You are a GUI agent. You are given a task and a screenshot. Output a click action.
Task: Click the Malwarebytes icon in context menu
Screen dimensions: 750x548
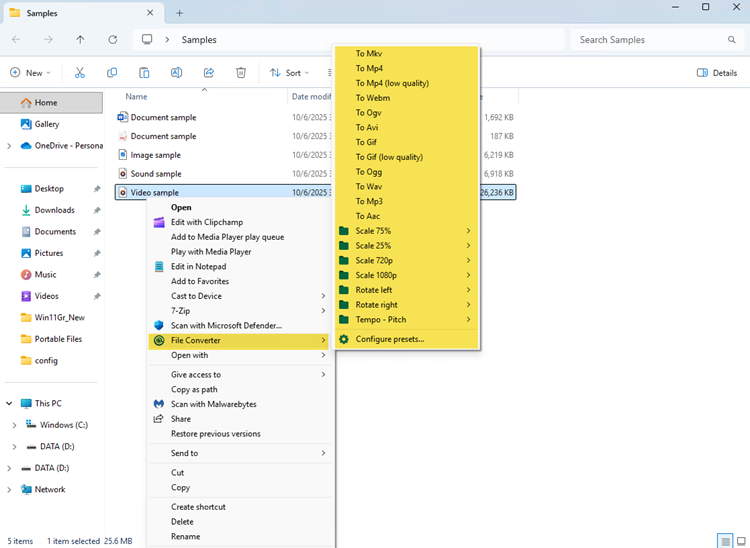pyautogui.click(x=158, y=404)
